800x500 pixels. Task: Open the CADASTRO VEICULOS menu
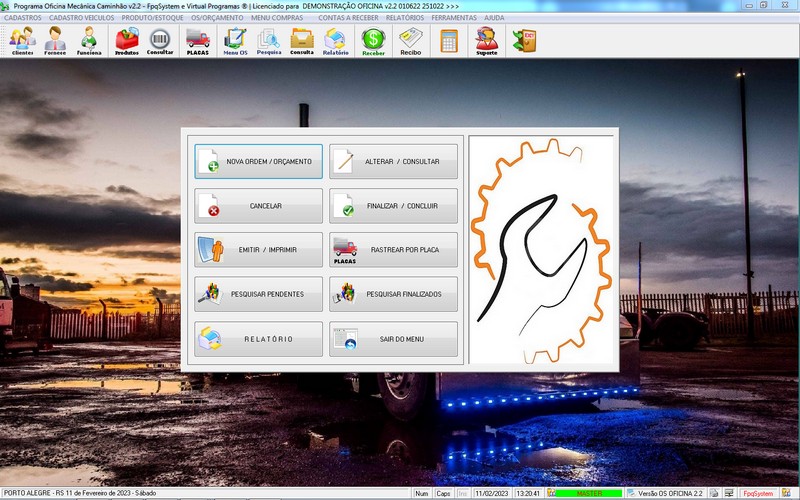tap(82, 18)
